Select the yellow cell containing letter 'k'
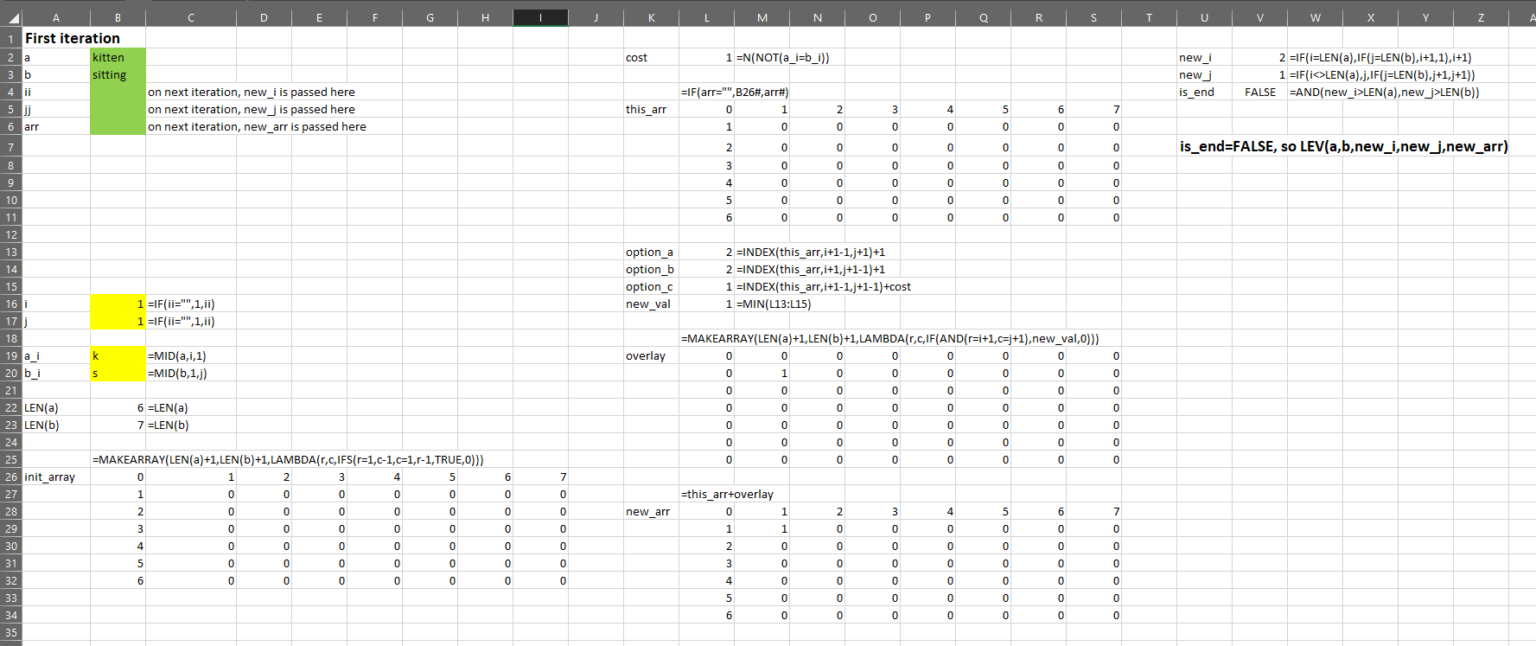Viewport: 1536px width, 646px height. tap(117, 355)
